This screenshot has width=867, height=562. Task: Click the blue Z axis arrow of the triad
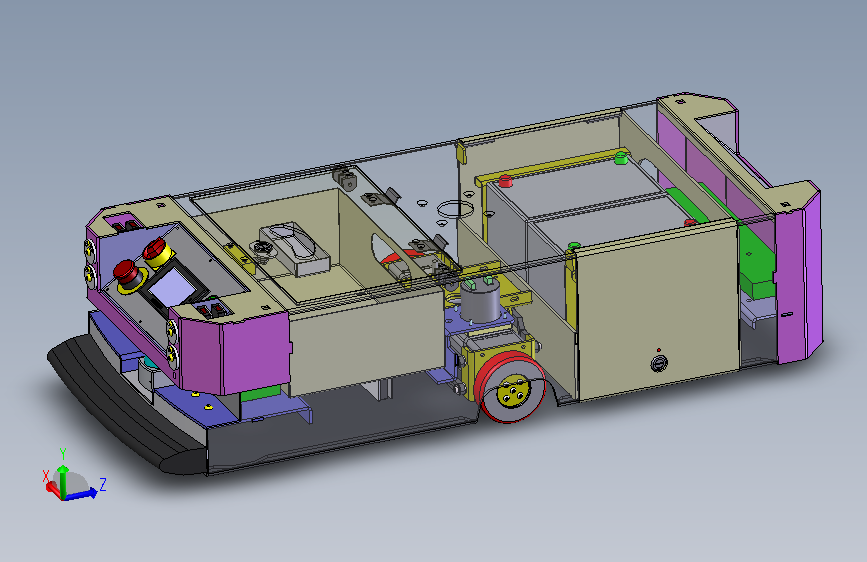coord(83,493)
